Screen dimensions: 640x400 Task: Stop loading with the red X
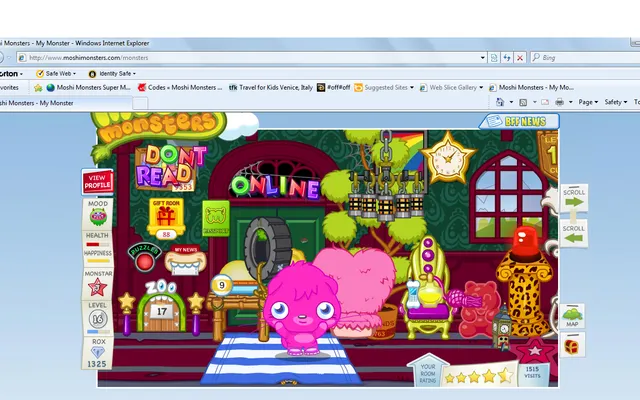[x=520, y=58]
